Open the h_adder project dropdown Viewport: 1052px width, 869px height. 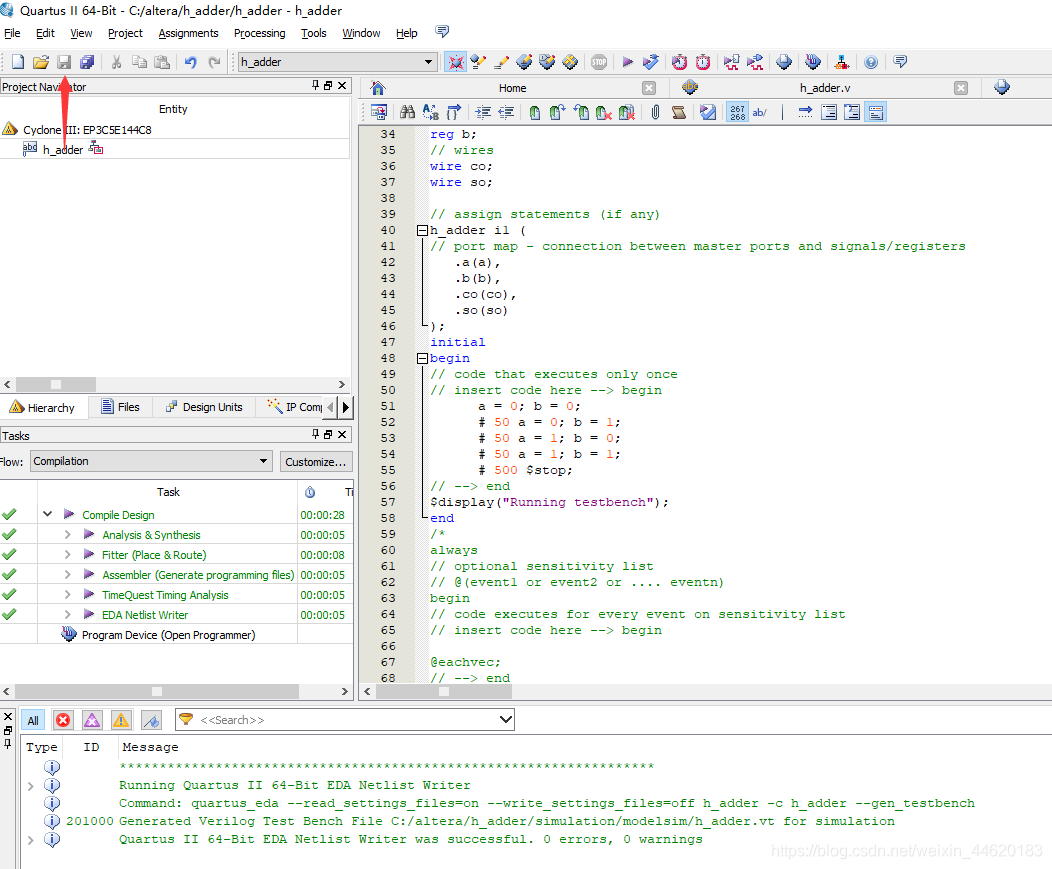coord(428,62)
